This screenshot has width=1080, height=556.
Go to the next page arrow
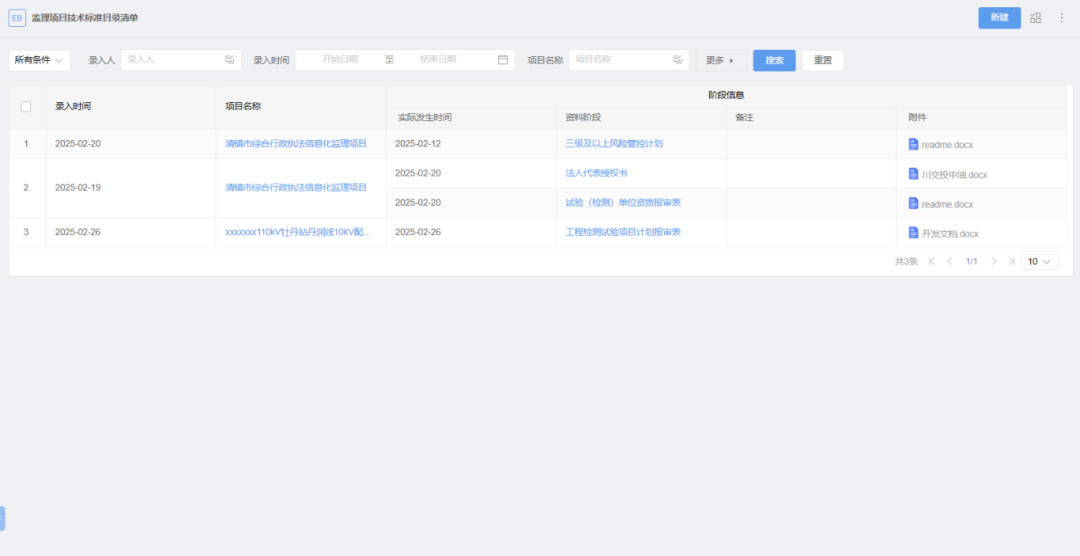point(994,262)
